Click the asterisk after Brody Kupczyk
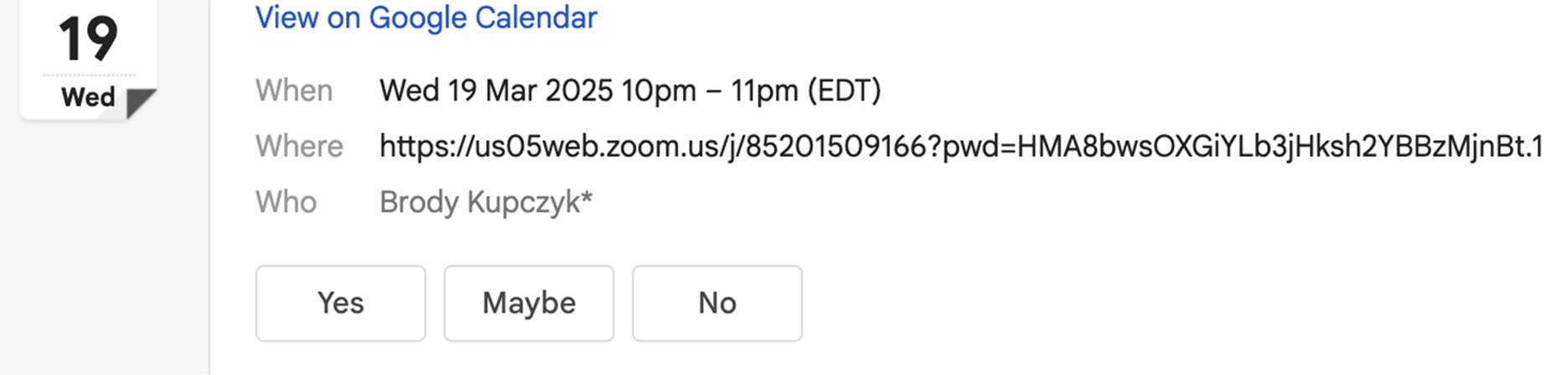This screenshot has height=375, width=1568. click(x=587, y=197)
